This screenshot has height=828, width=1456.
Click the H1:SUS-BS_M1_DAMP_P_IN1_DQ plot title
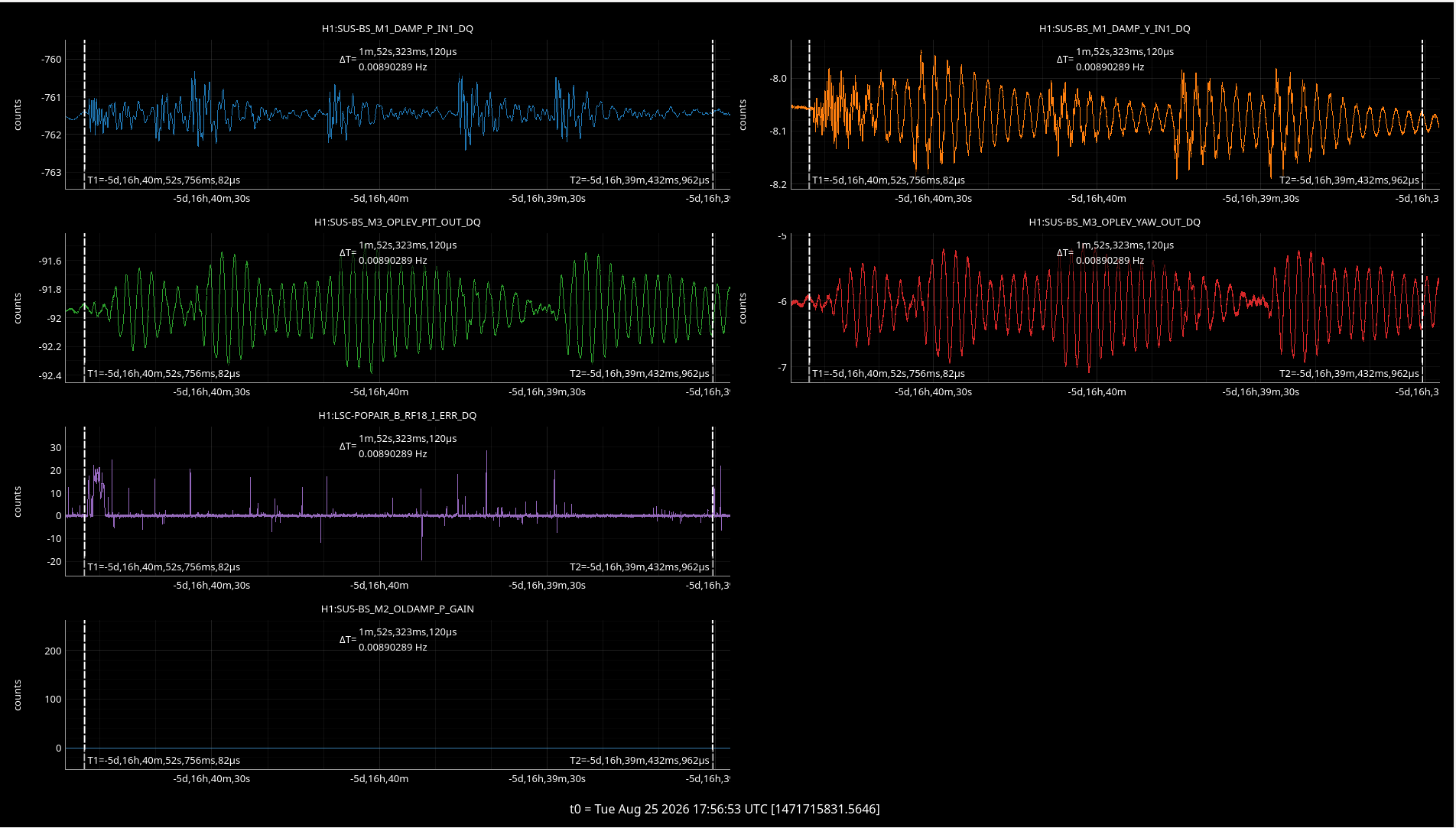pyautogui.click(x=398, y=29)
